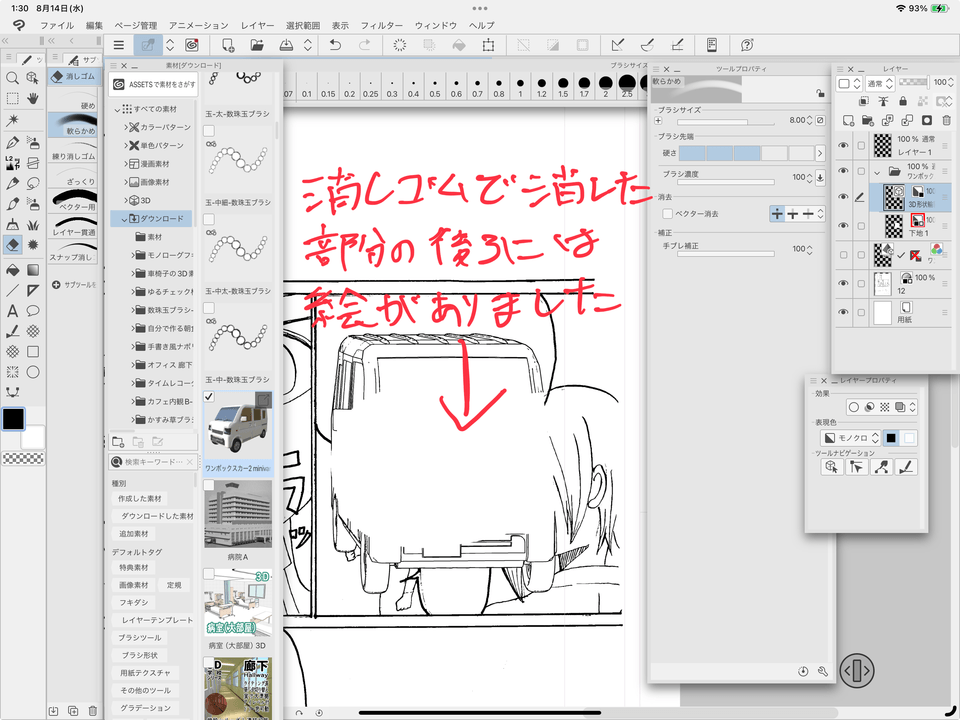Image resolution: width=960 pixels, height=720 pixels.
Task: Open ページ管理 menu
Action: [x=136, y=25]
